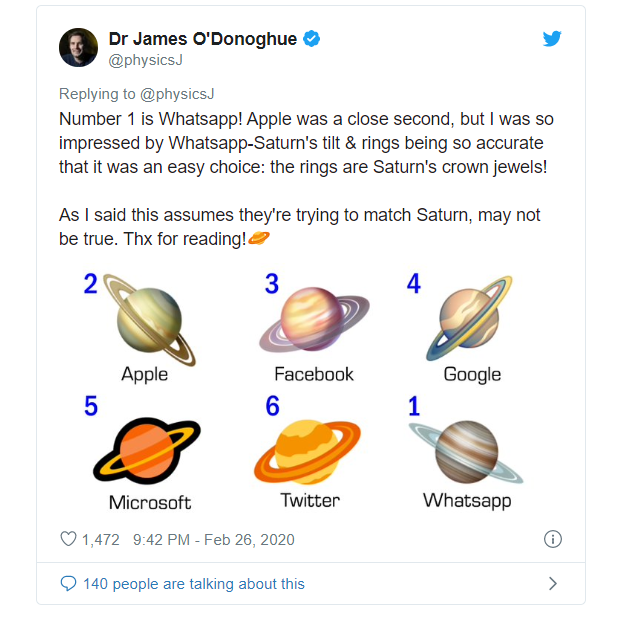Image resolution: width=626 pixels, height=620 pixels.
Task: Click the 1,472 likes count
Action: [x=100, y=539]
